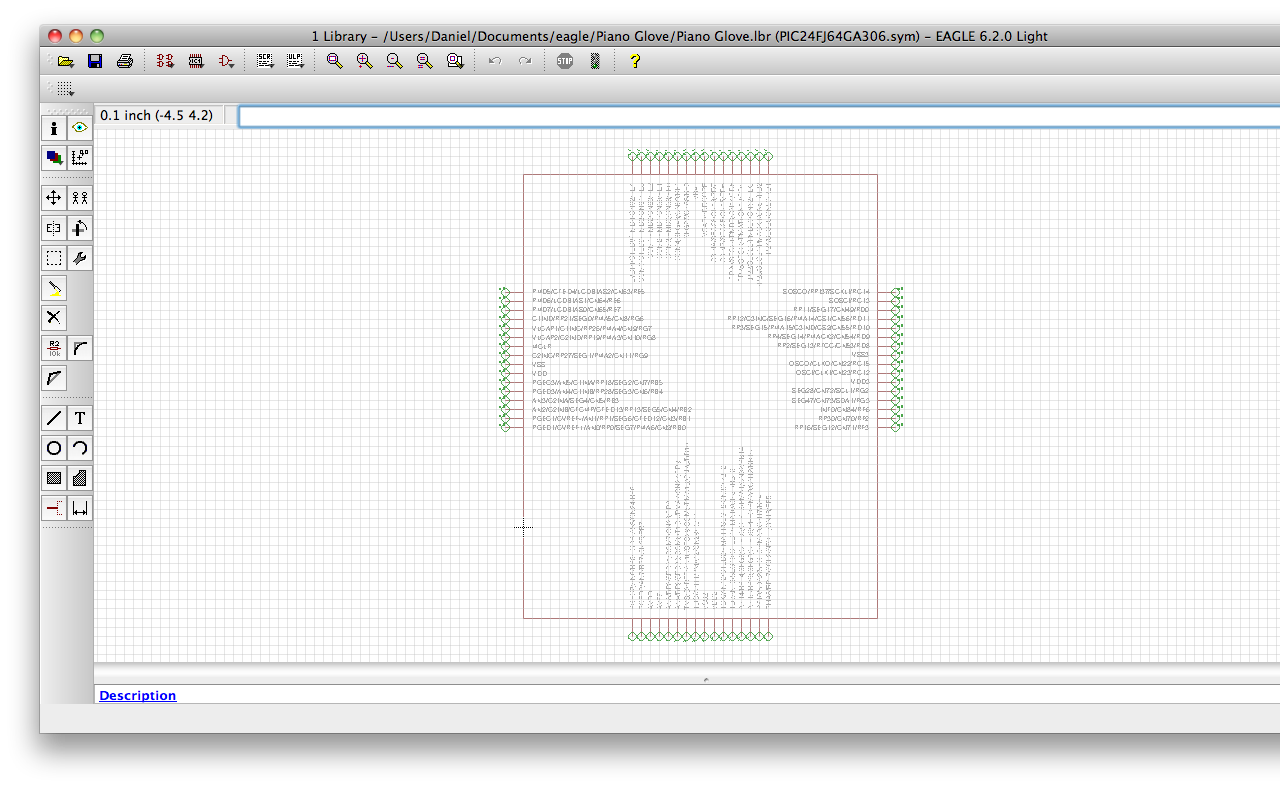Select the Circle tool

coord(54,448)
